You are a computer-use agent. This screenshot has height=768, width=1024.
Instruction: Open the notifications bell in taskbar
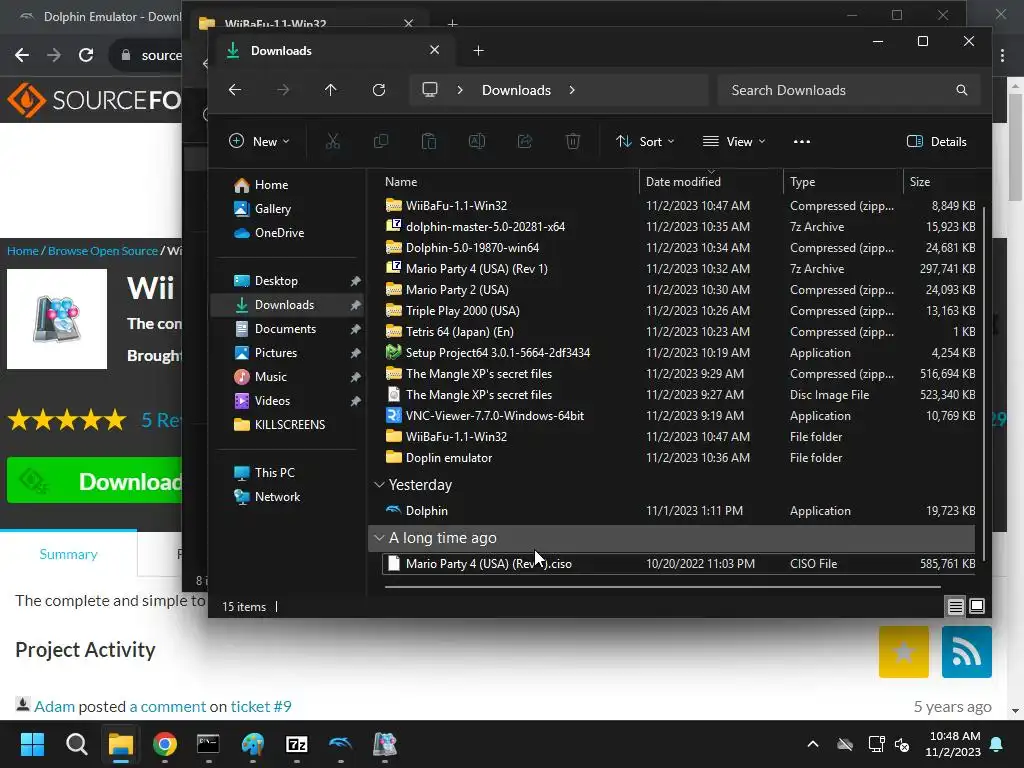coord(997,744)
